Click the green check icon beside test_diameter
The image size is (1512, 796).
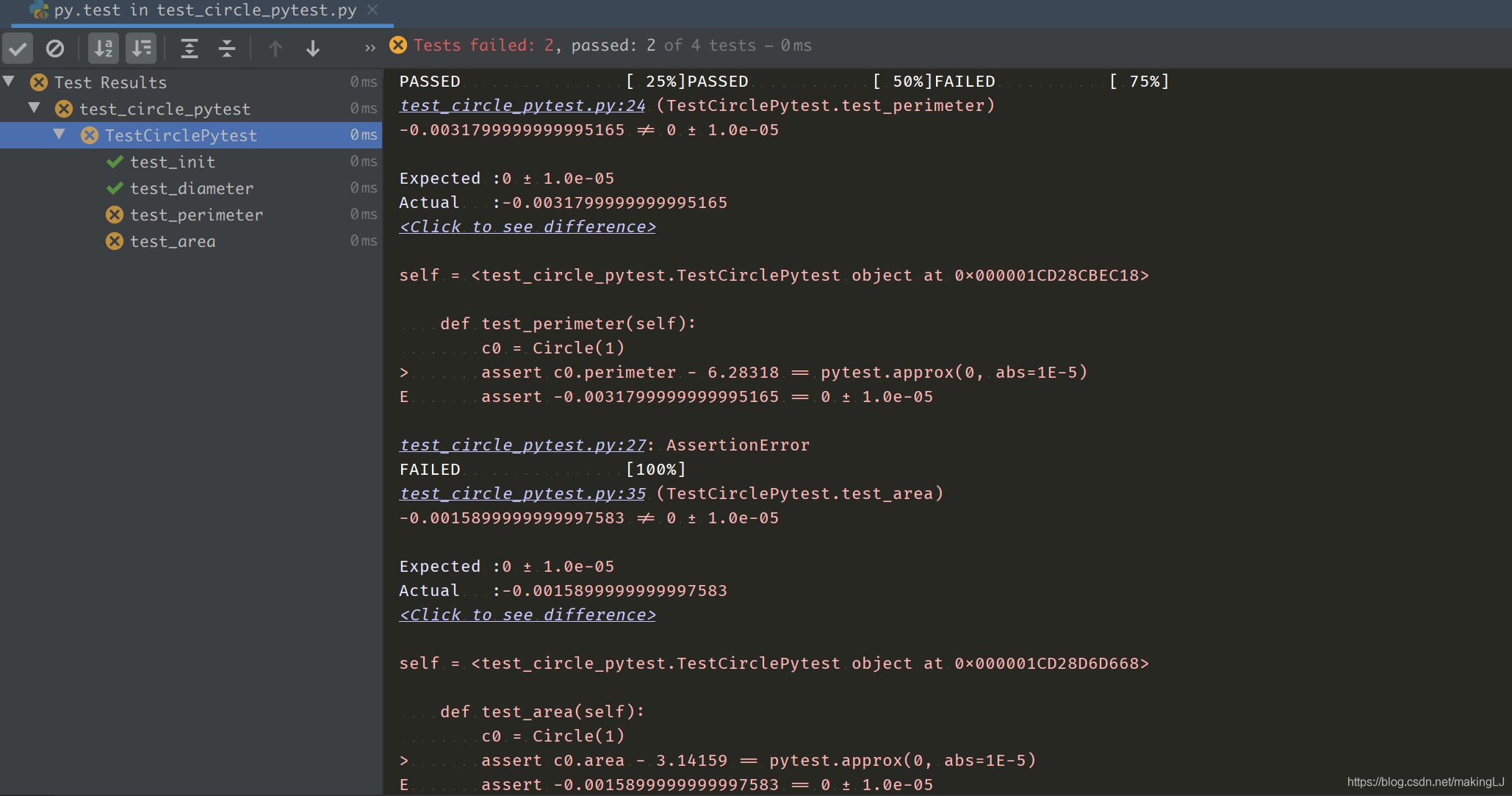(115, 188)
